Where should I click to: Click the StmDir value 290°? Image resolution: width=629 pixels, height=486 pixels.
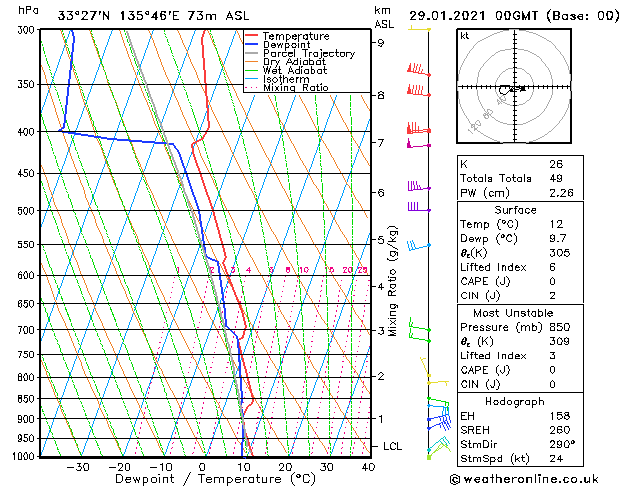(562, 444)
